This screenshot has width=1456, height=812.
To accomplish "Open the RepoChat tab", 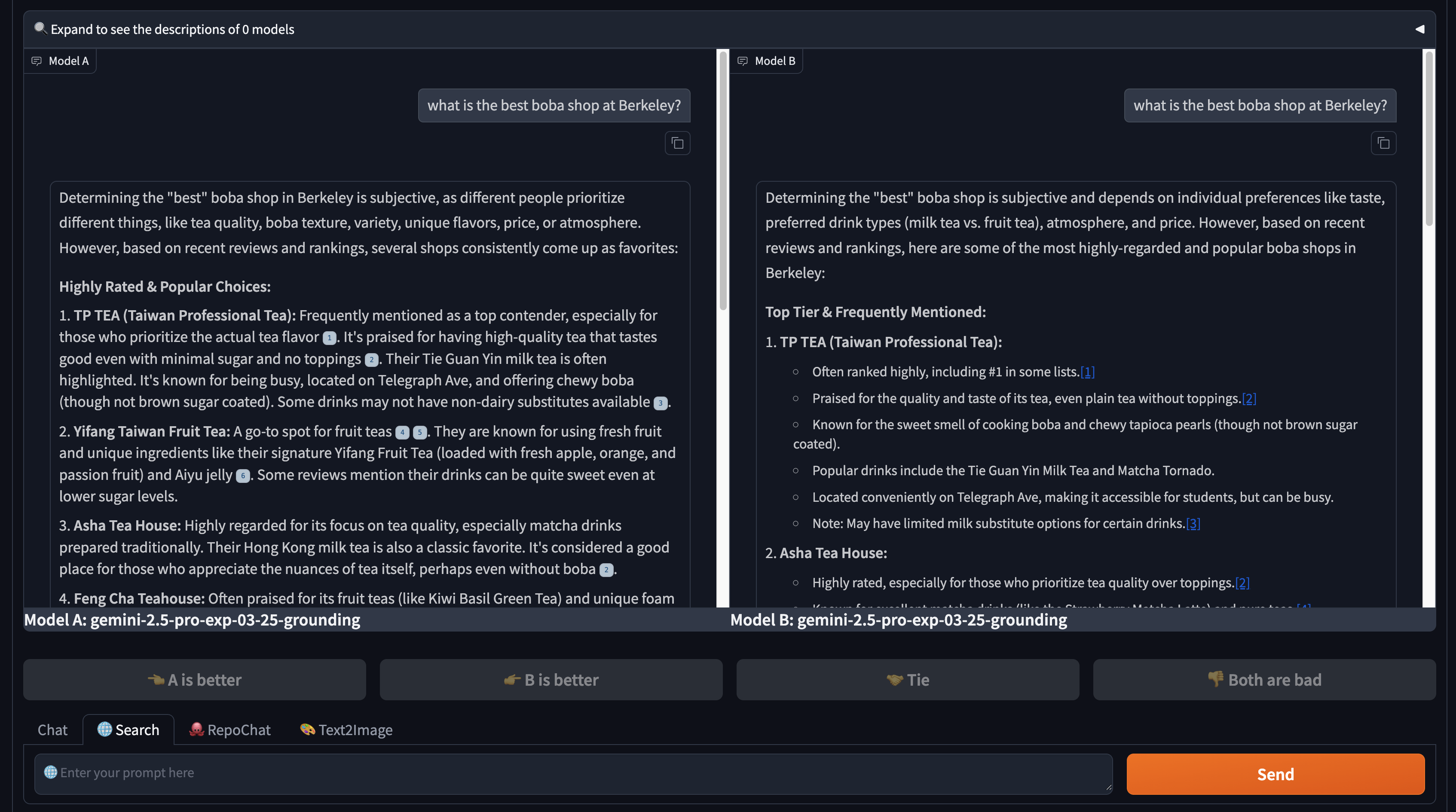I will [x=230, y=730].
